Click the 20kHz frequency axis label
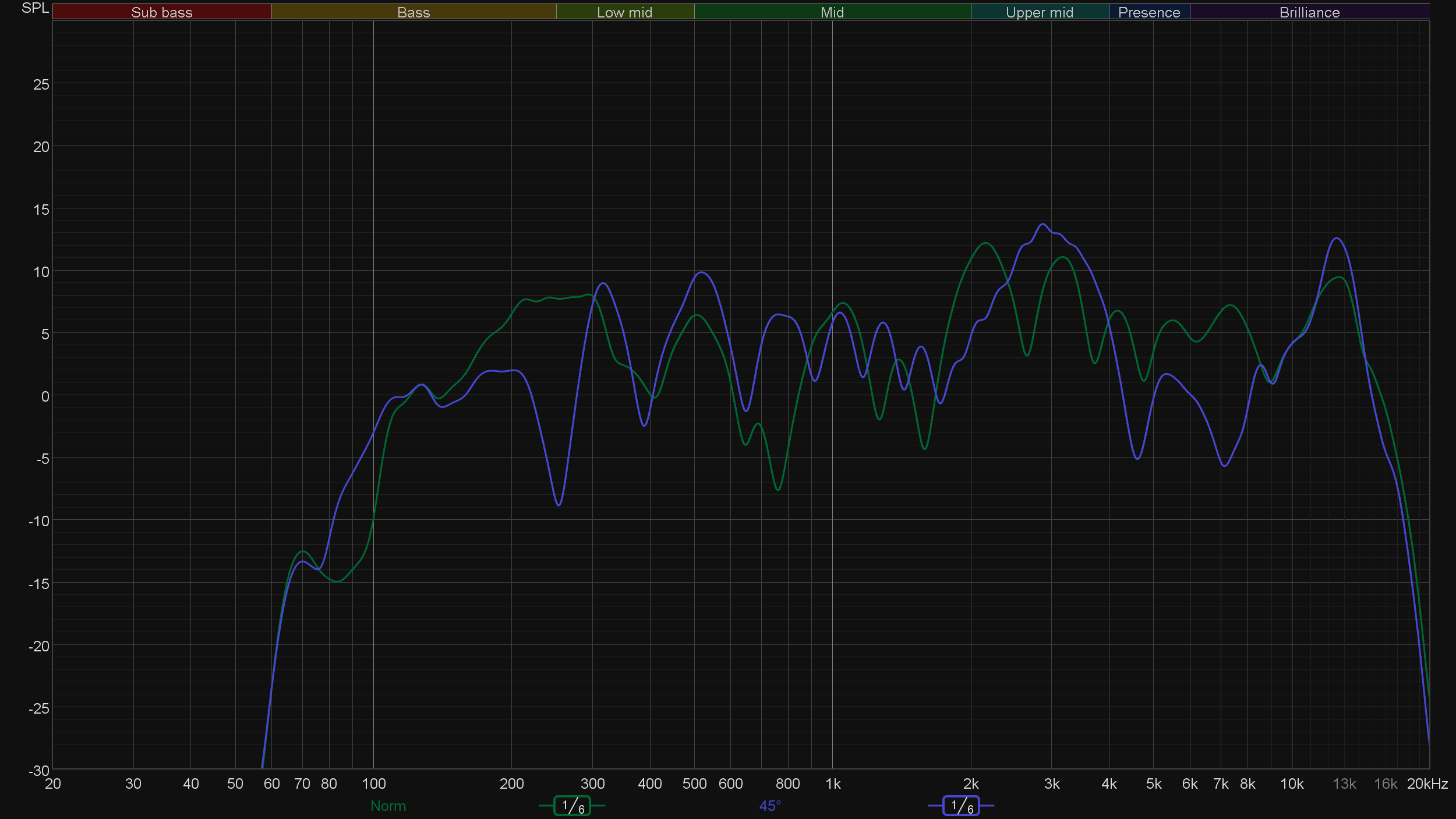Viewport: 1456px width, 819px height. pos(1427,784)
